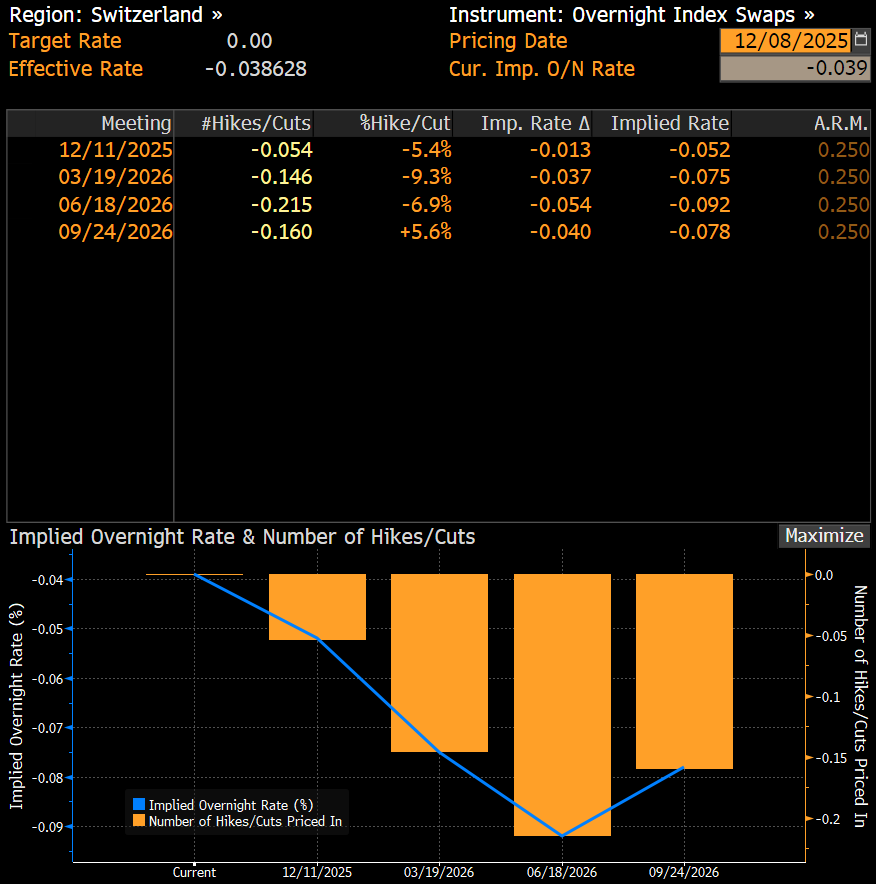Sort by the Meeting column header
This screenshot has width=876, height=884.
[x=136, y=123]
